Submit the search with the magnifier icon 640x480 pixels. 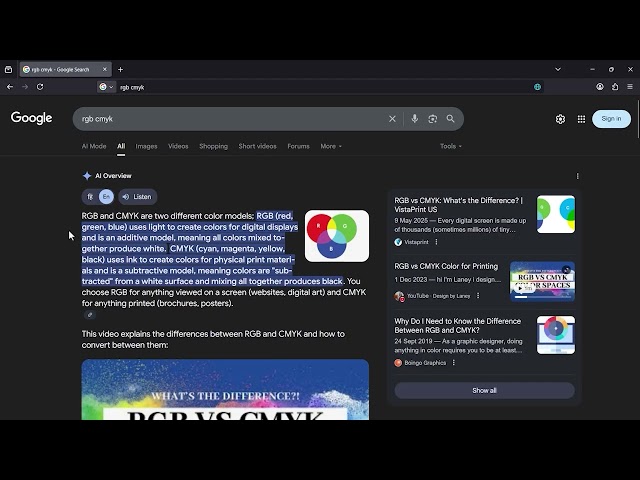451,119
